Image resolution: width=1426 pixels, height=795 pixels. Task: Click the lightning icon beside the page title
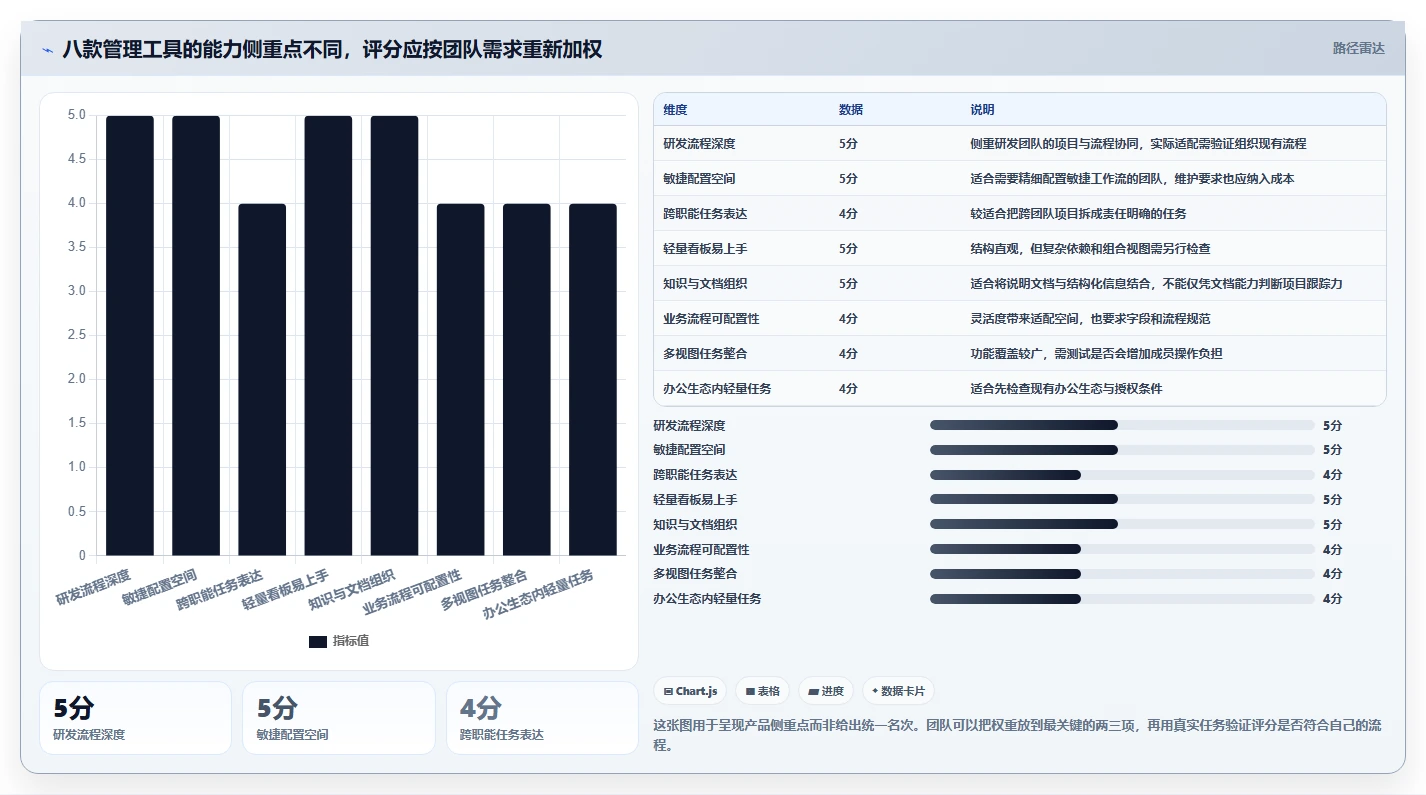[x=47, y=50]
